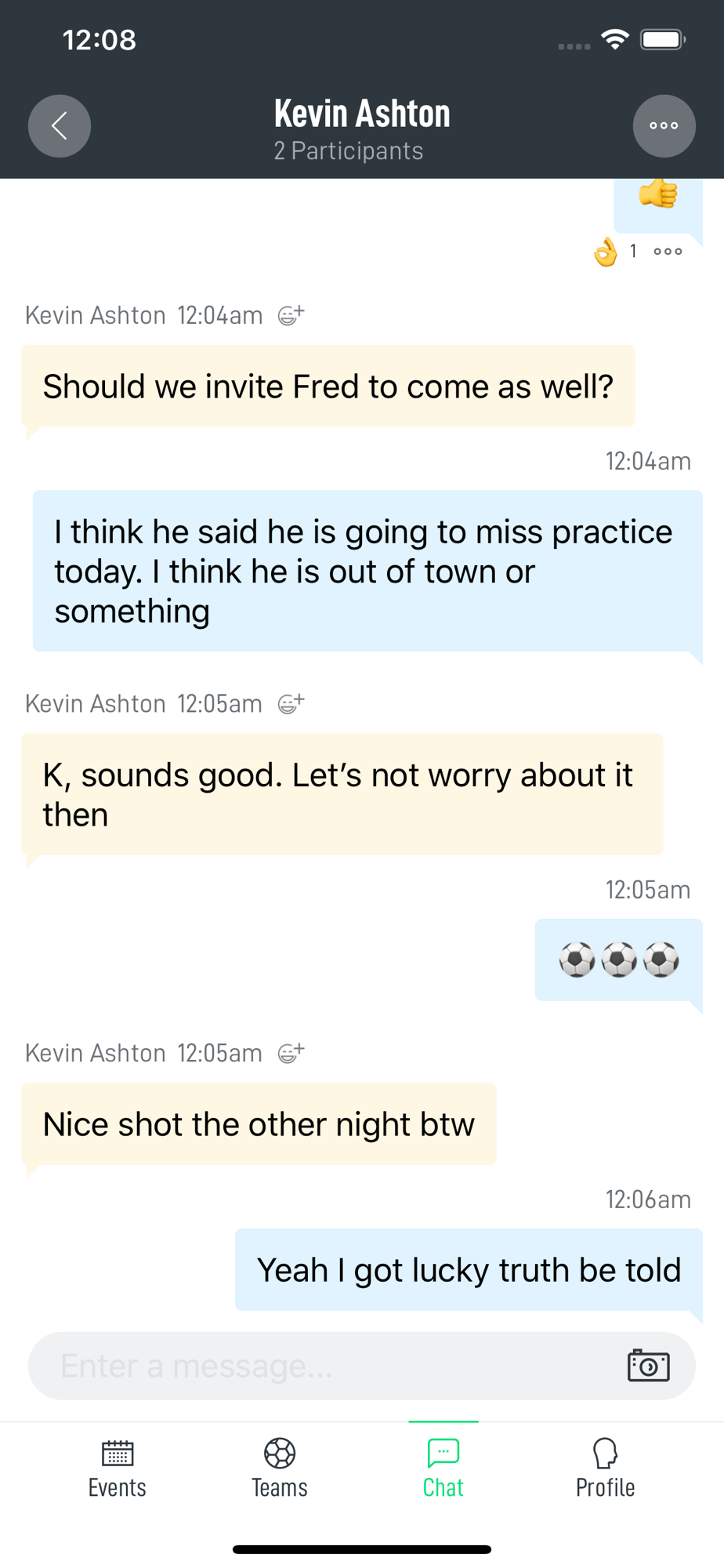Tap the "miss practice today" message bubble
Screen dimensions: 724x1568
pyautogui.click(x=367, y=571)
